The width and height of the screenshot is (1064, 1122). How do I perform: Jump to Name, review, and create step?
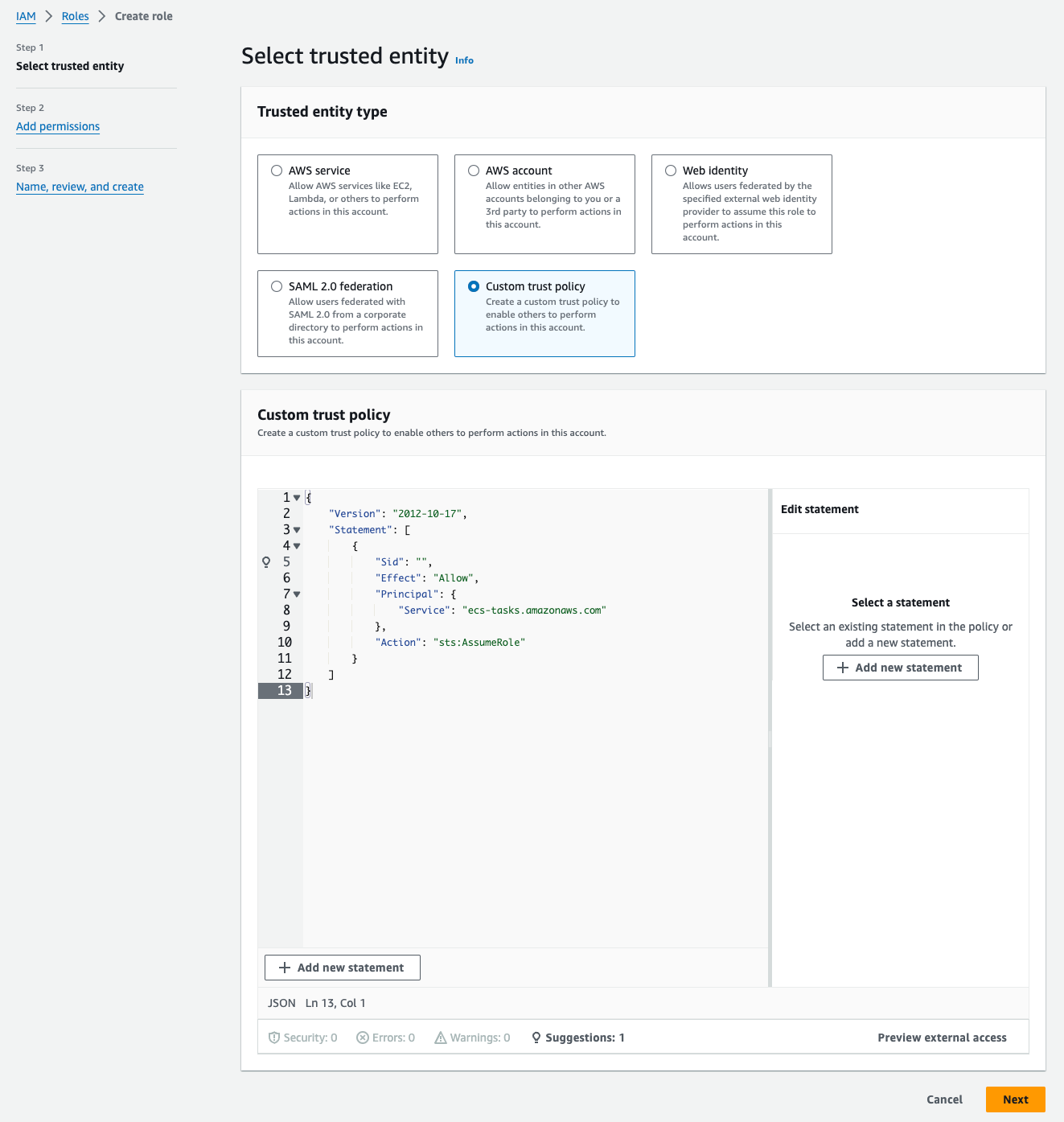[80, 187]
